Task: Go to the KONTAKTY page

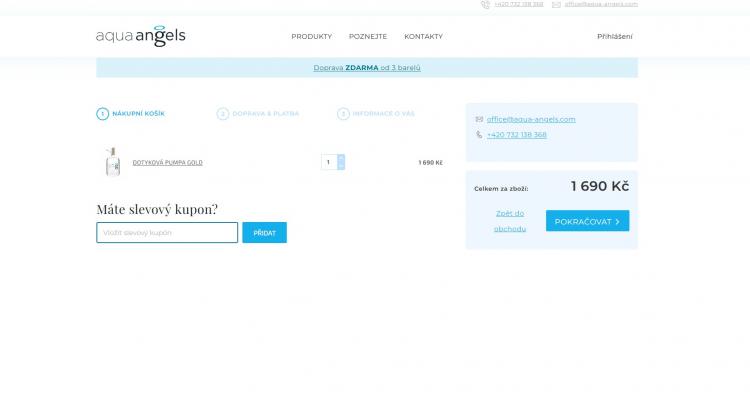Action: coord(423,36)
